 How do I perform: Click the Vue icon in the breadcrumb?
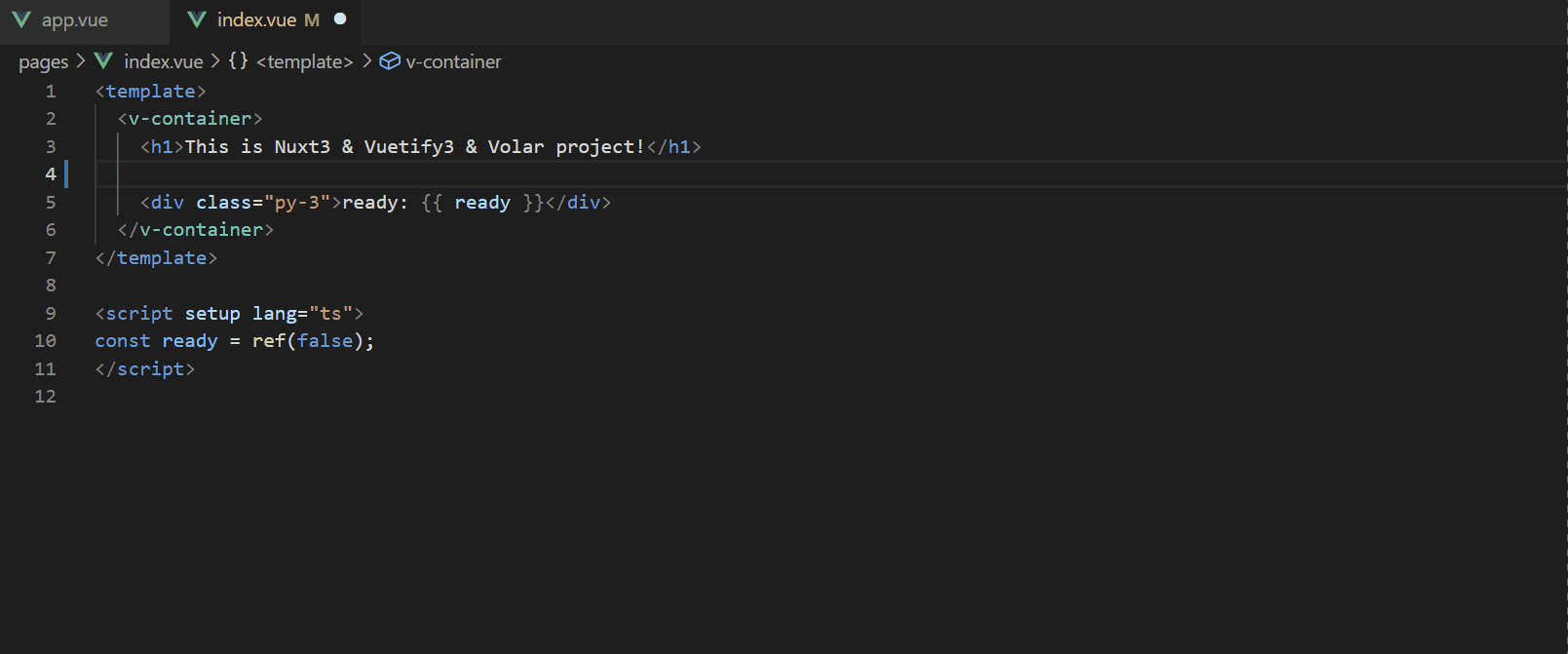click(x=103, y=60)
